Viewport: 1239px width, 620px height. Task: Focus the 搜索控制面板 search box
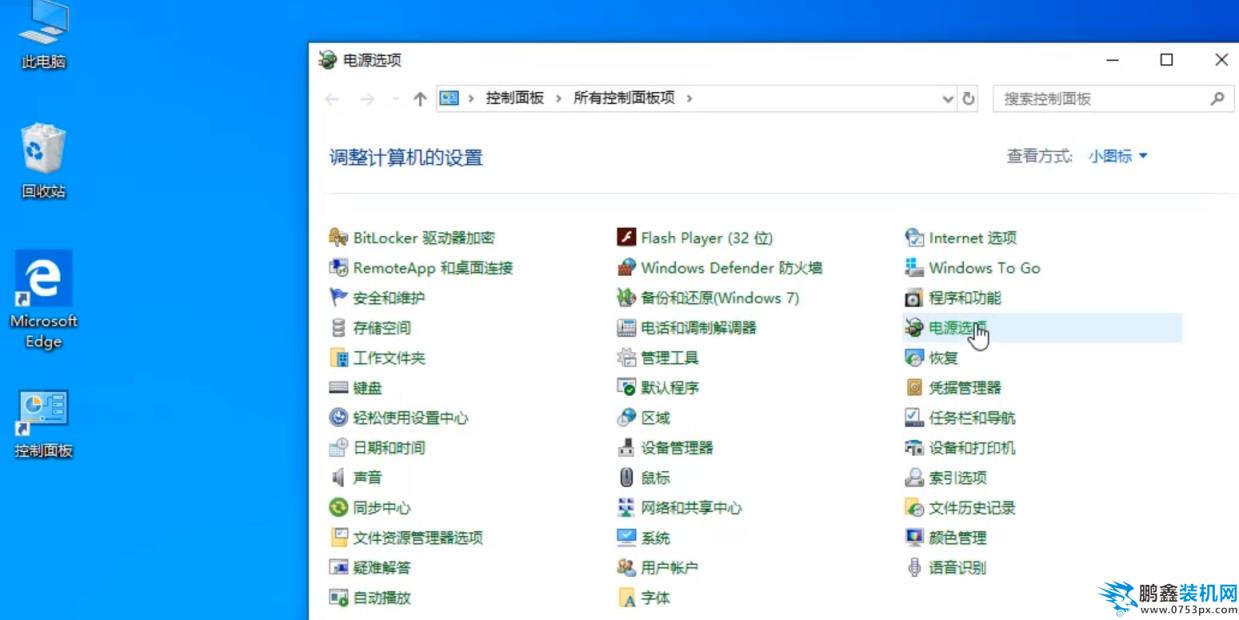pyautogui.click(x=1113, y=99)
